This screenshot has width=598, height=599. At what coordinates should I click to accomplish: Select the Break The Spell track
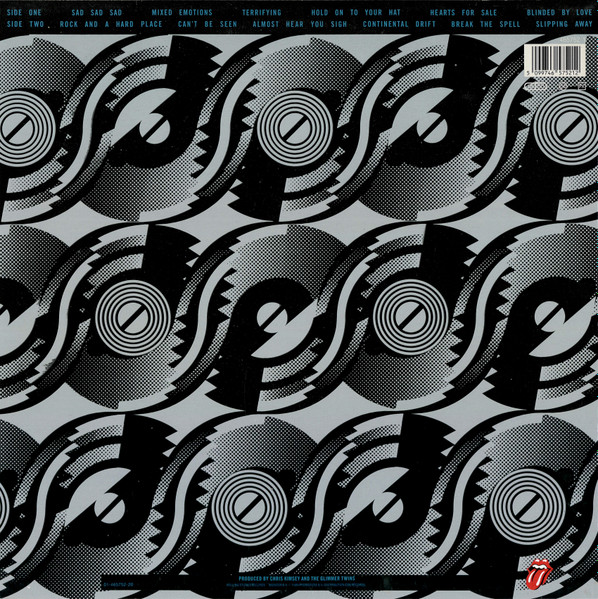coord(486,24)
